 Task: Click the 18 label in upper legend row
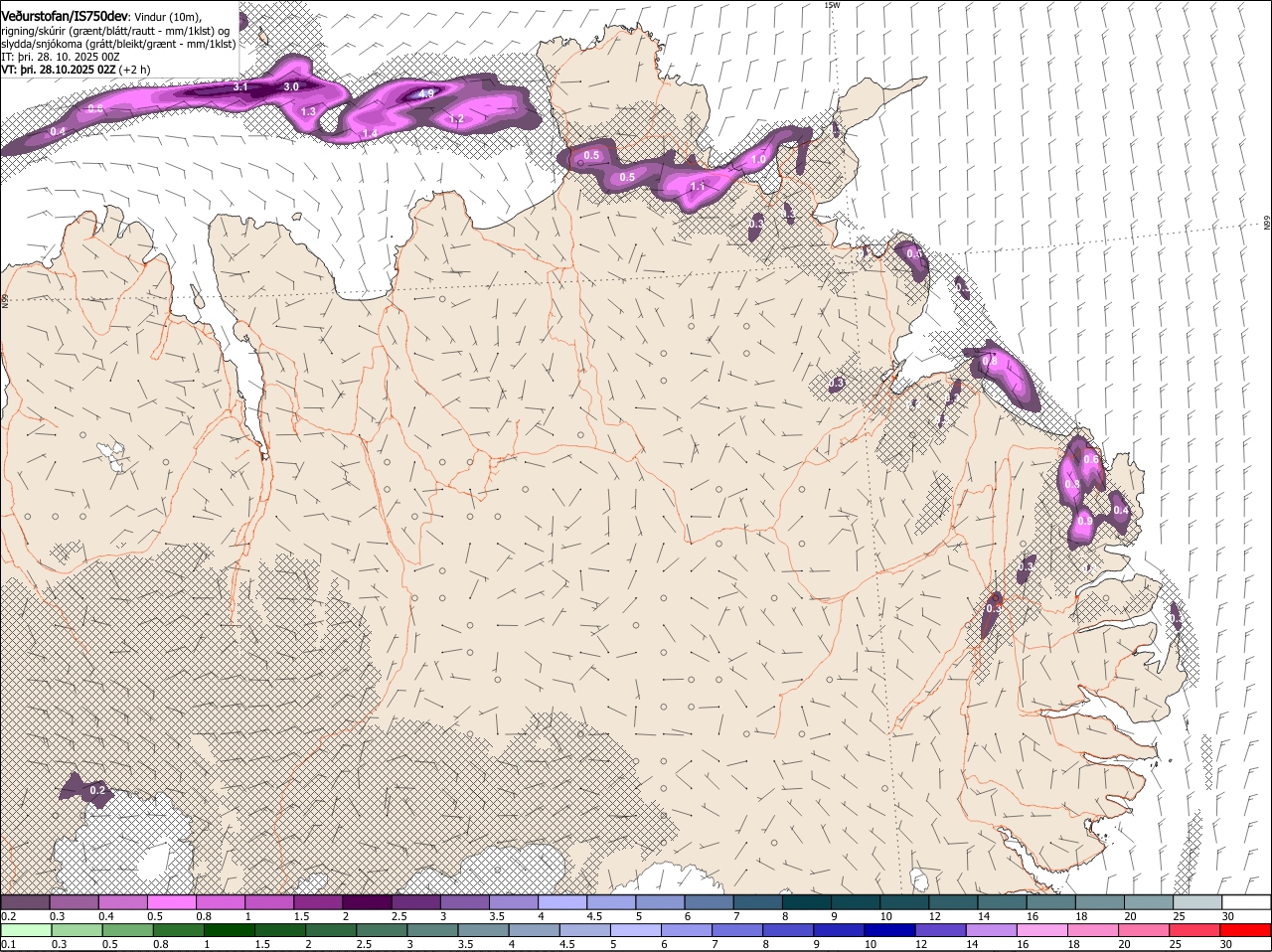pos(1081,915)
